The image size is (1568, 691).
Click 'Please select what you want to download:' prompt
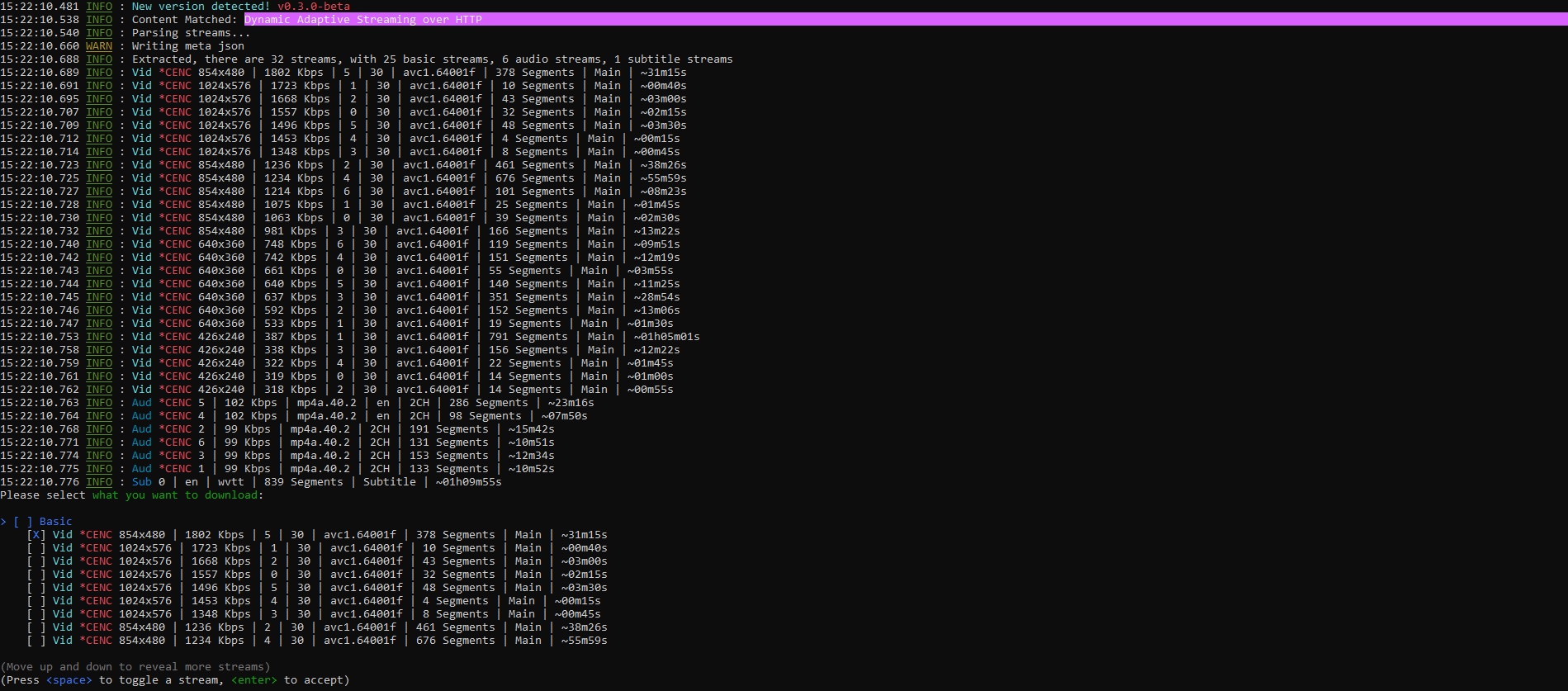(132, 495)
